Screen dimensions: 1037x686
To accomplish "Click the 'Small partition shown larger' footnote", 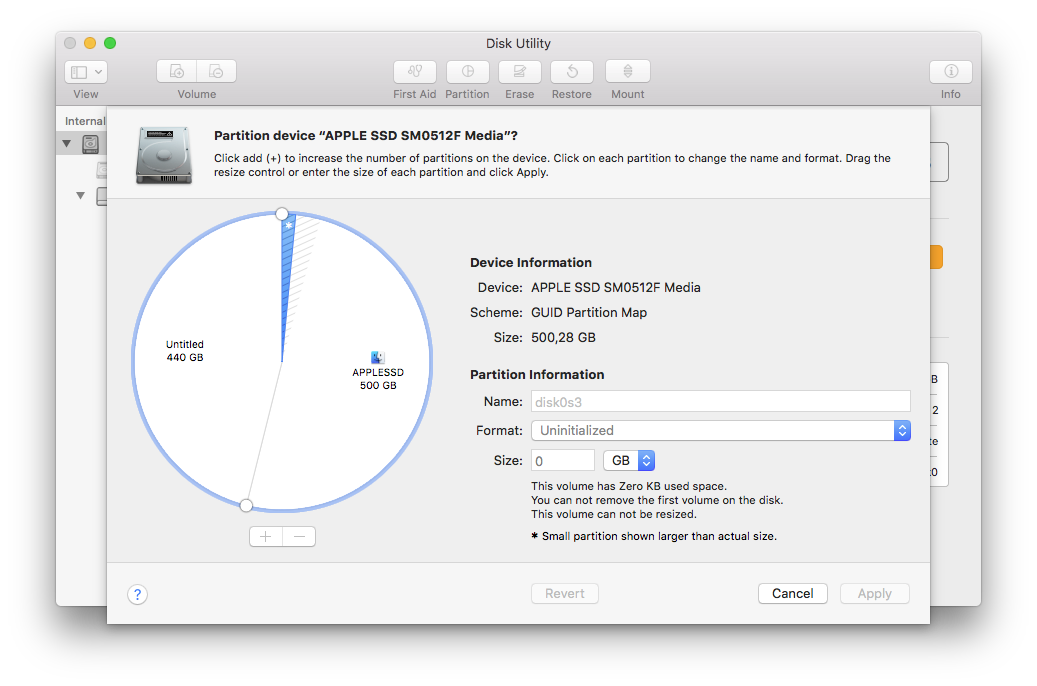I will [x=654, y=536].
